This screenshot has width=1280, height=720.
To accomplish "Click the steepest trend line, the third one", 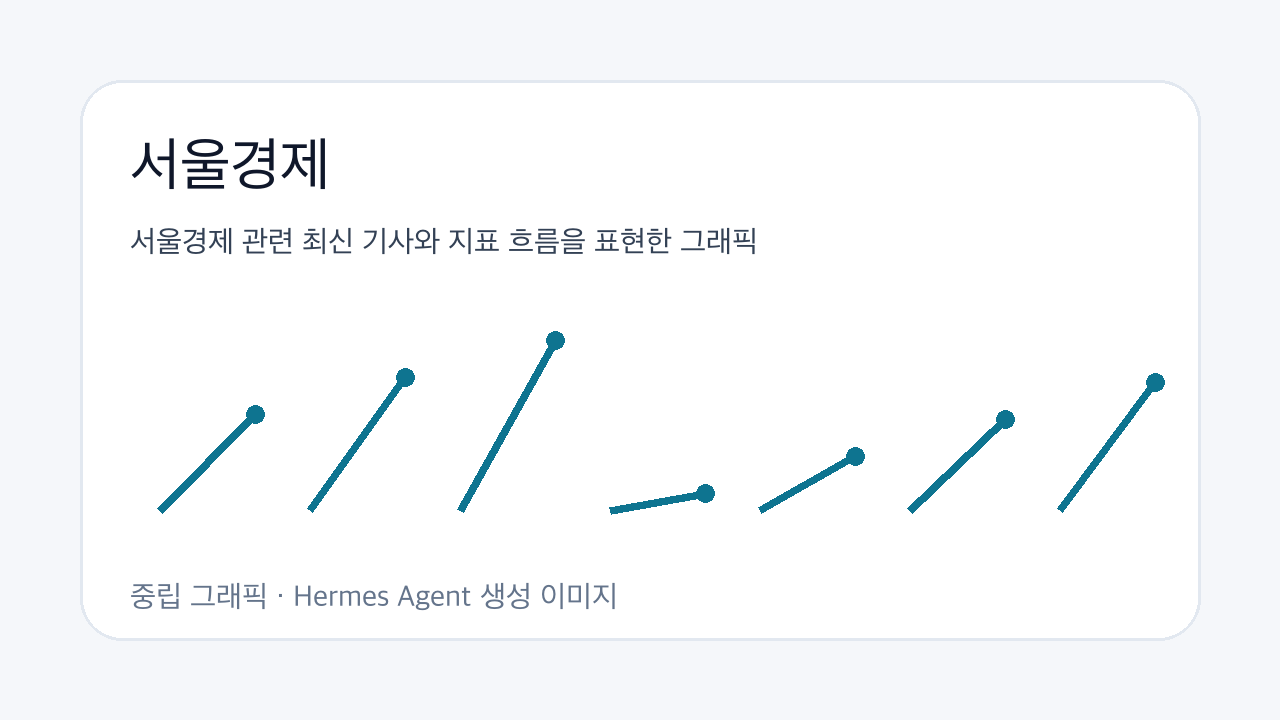I will click(507, 425).
